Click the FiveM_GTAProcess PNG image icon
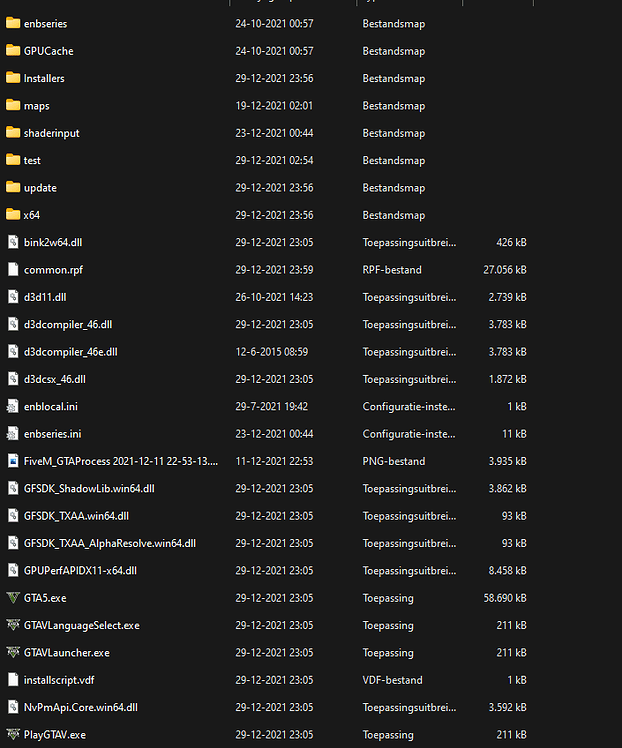 [x=13, y=461]
